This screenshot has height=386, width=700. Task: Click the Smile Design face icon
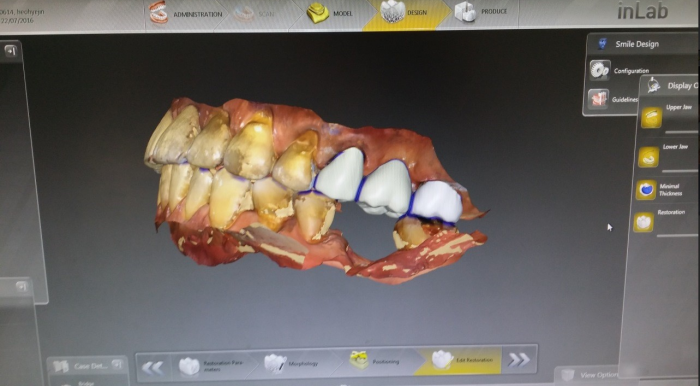[602, 44]
